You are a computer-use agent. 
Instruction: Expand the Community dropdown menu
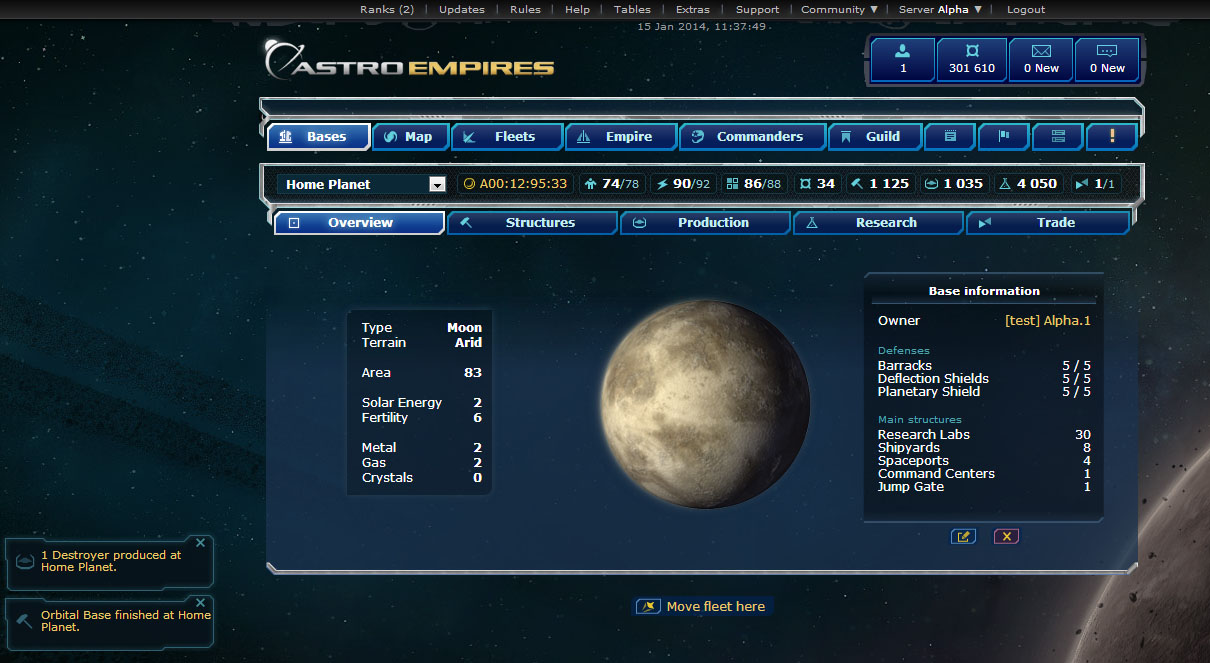[x=839, y=10]
